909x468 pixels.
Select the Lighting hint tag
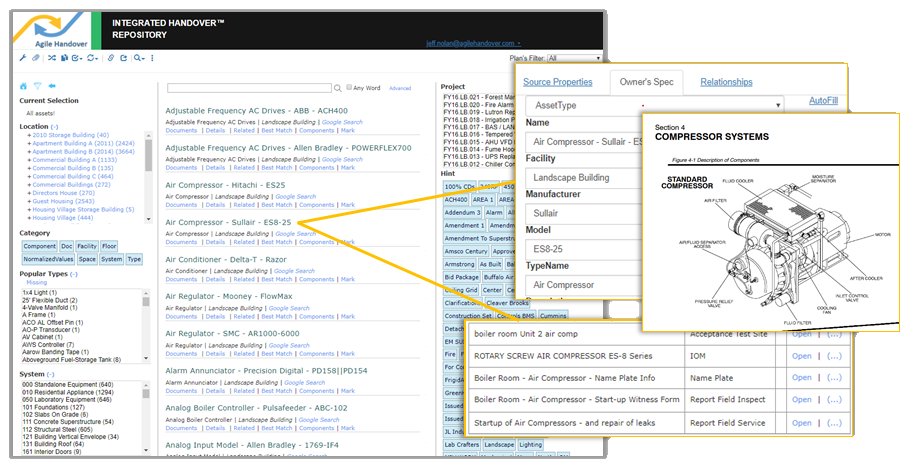(x=530, y=445)
